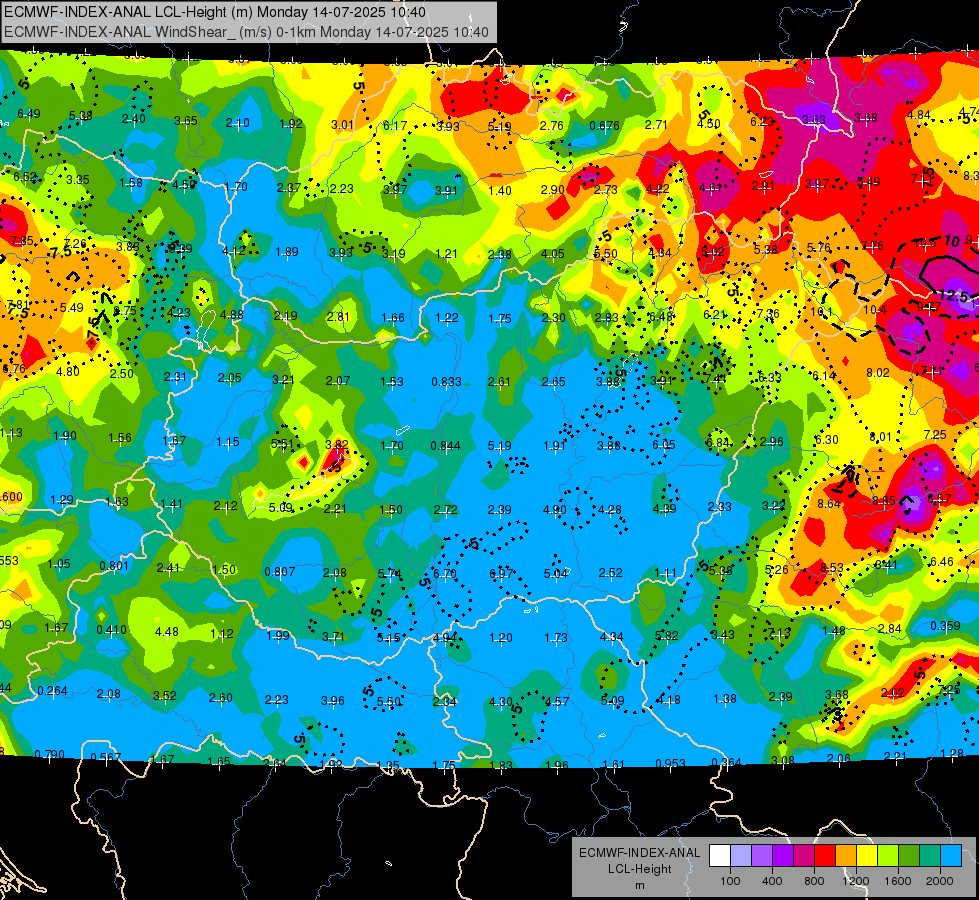The height and width of the screenshot is (900, 979).
Task: Select the pale lavender legend swatch
Action: (741, 855)
